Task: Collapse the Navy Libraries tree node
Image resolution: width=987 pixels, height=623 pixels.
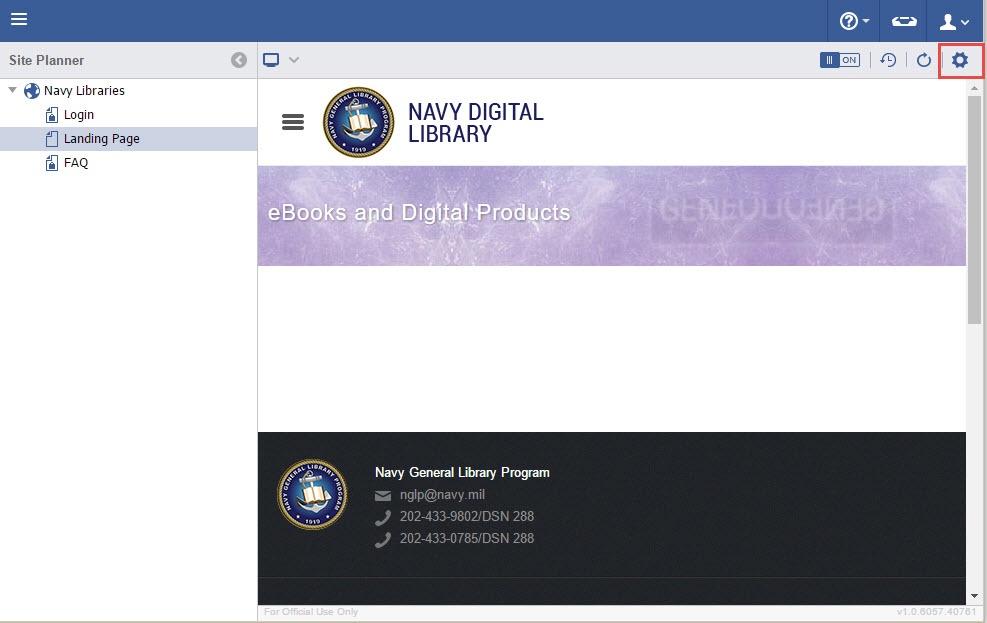Action: tap(12, 90)
